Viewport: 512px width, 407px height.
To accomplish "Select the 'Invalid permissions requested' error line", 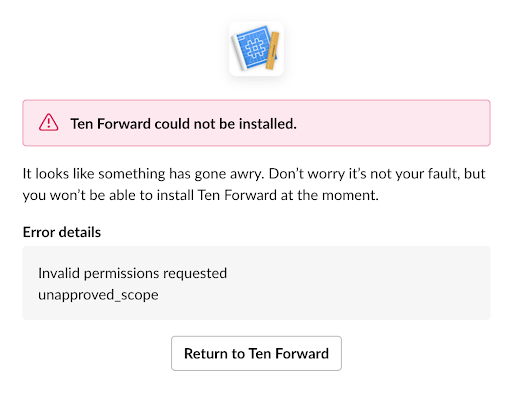I will pos(132,273).
